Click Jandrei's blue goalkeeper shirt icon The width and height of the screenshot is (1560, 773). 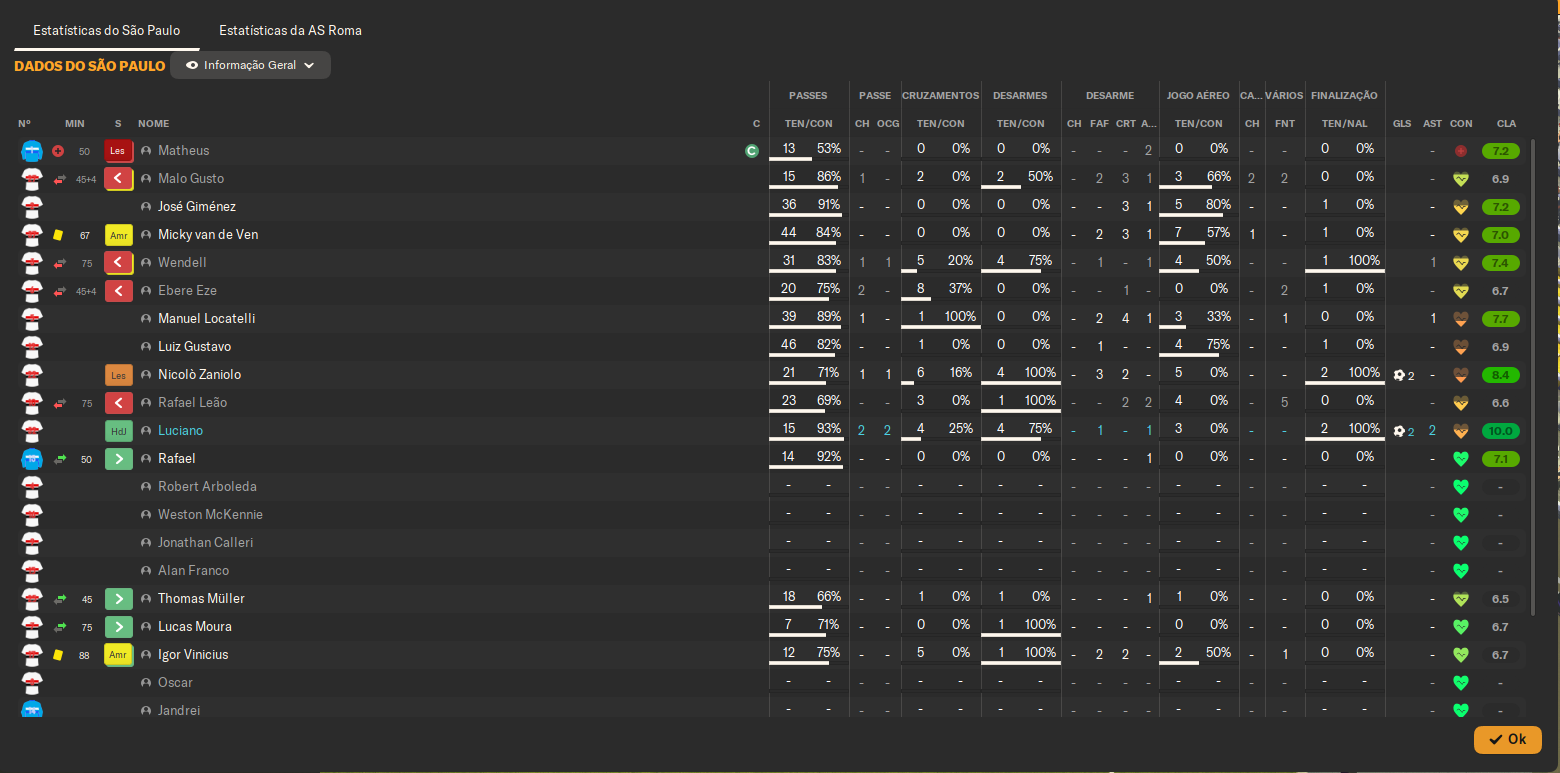32,710
